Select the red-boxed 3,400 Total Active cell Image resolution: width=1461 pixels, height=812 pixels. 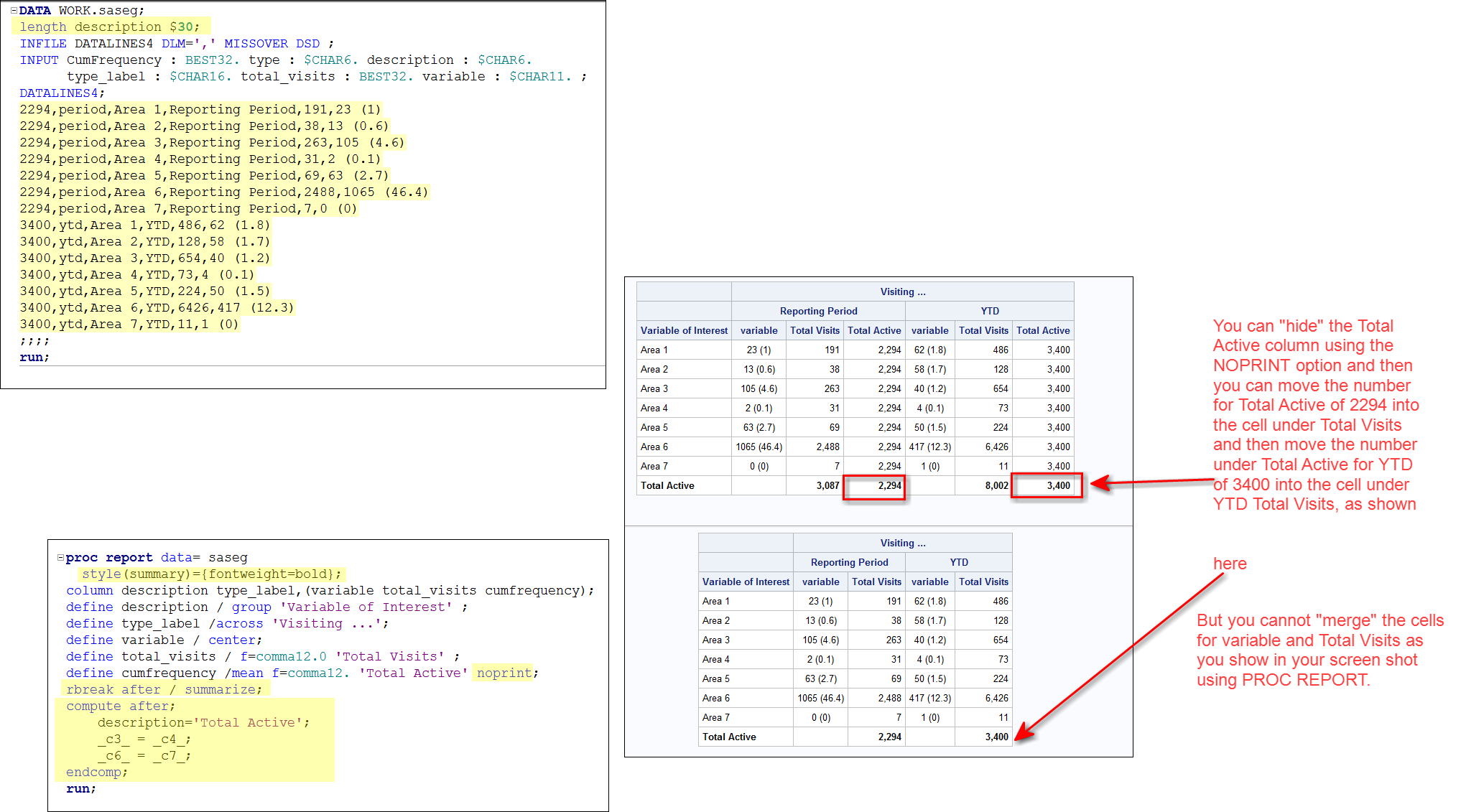pyautogui.click(x=1047, y=485)
